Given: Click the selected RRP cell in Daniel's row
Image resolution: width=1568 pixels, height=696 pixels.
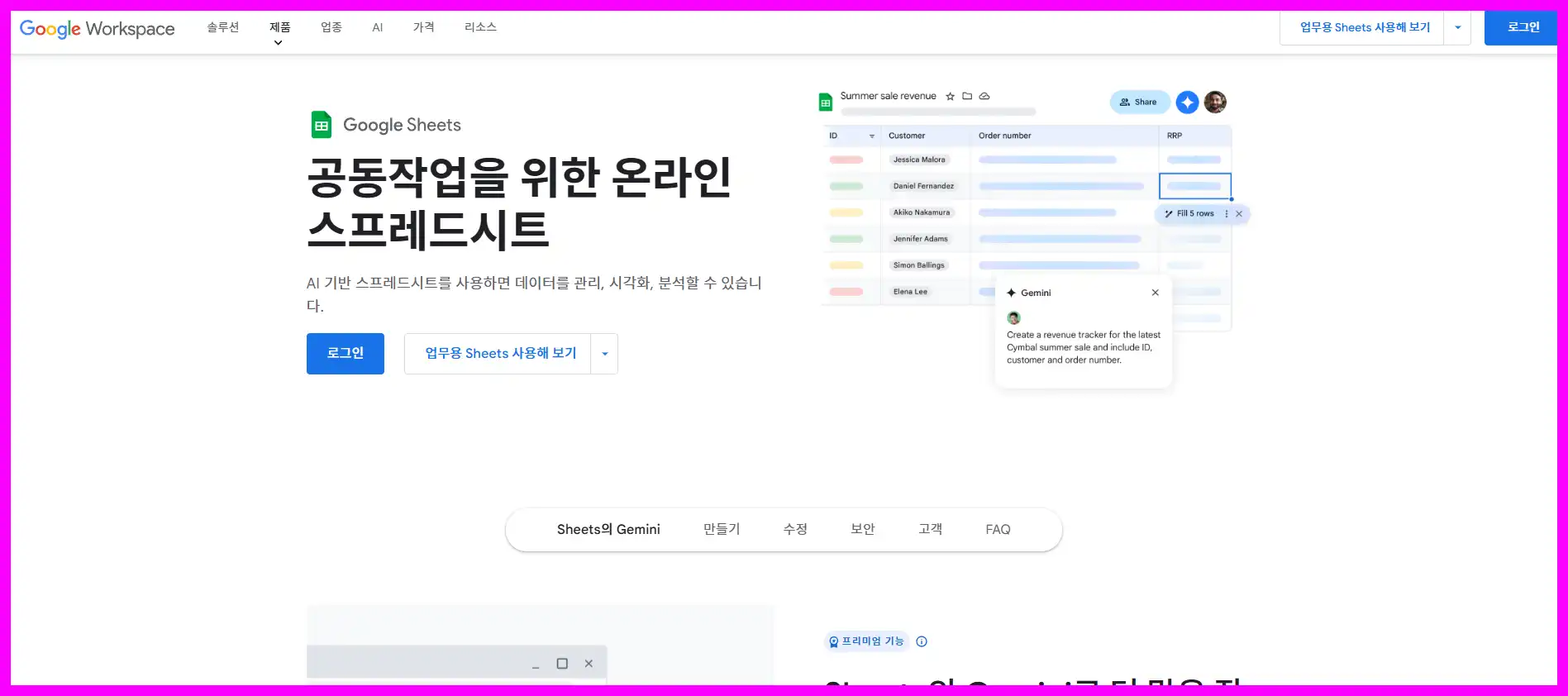Looking at the screenshot, I should [x=1195, y=186].
